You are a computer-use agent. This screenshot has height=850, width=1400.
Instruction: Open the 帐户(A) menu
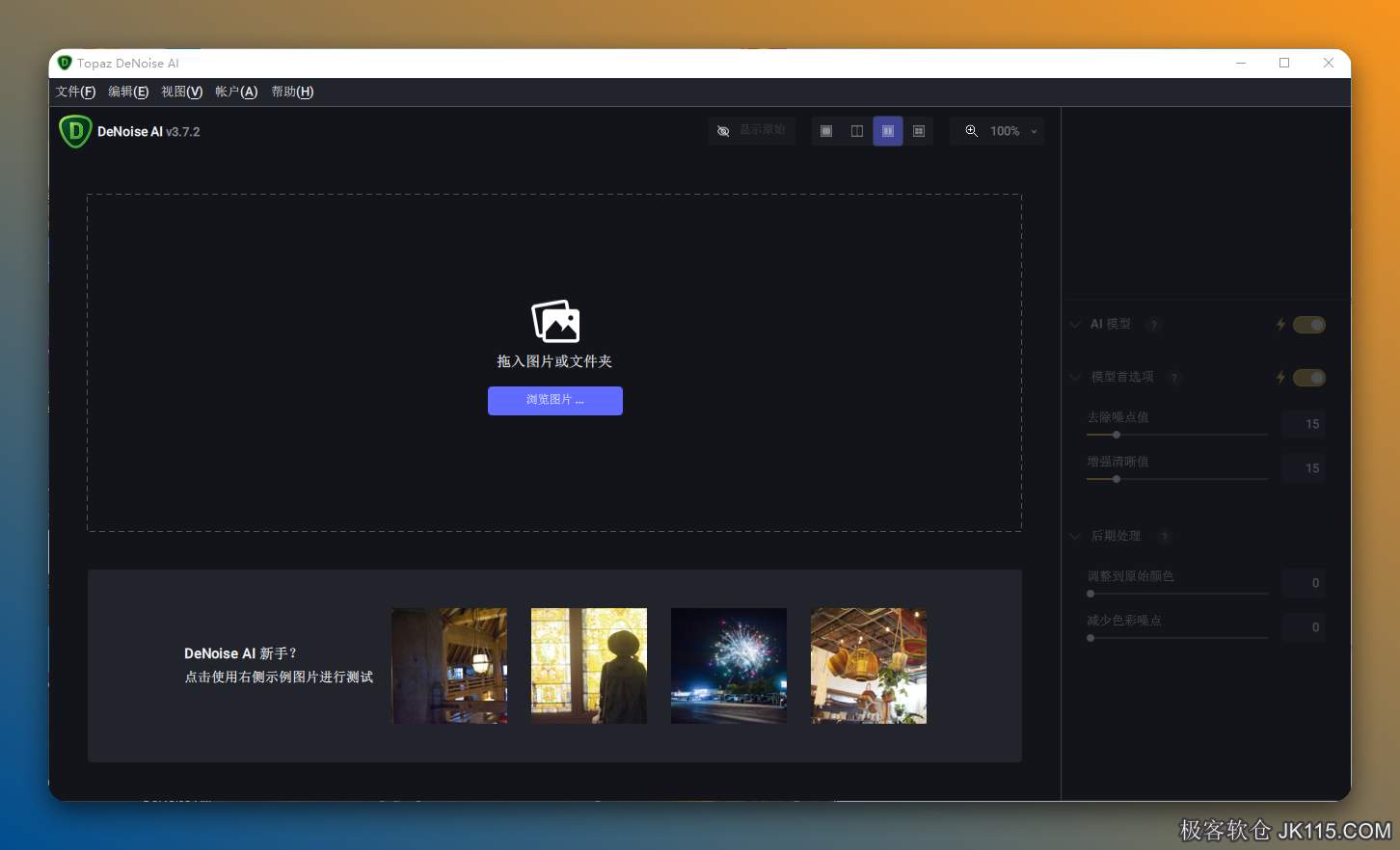(236, 92)
